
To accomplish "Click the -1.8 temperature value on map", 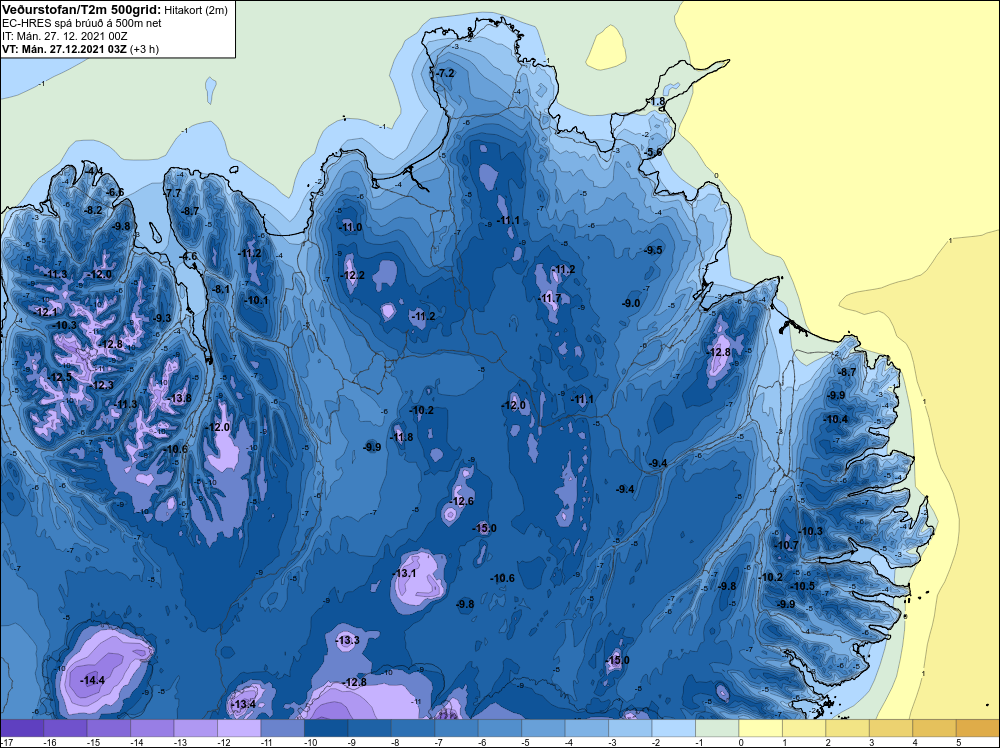I will [656, 101].
